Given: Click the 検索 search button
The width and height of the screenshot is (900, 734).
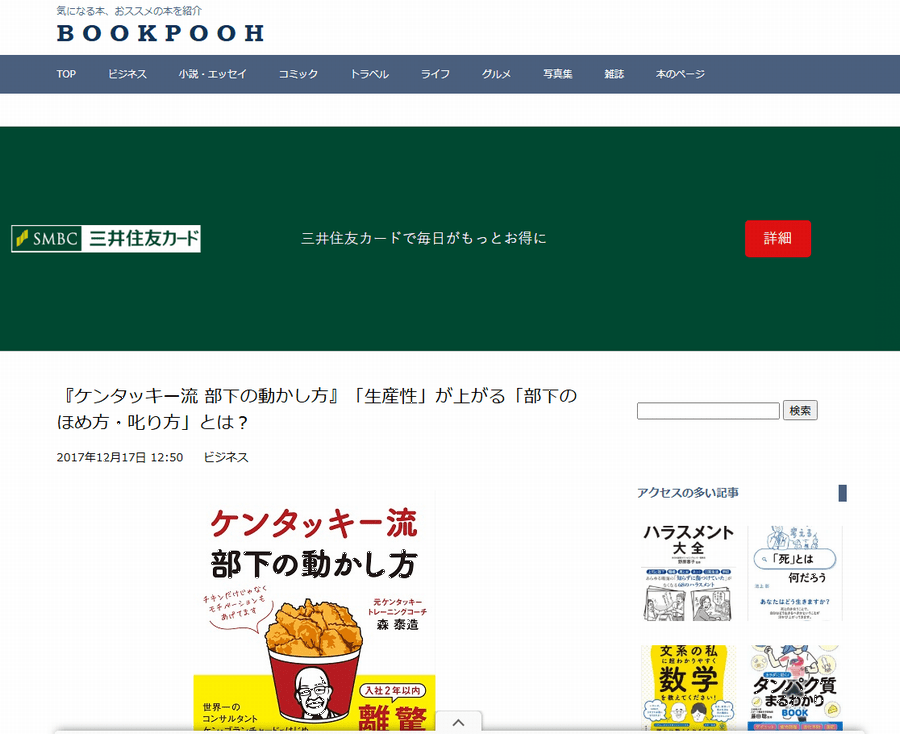Looking at the screenshot, I should 800,410.
